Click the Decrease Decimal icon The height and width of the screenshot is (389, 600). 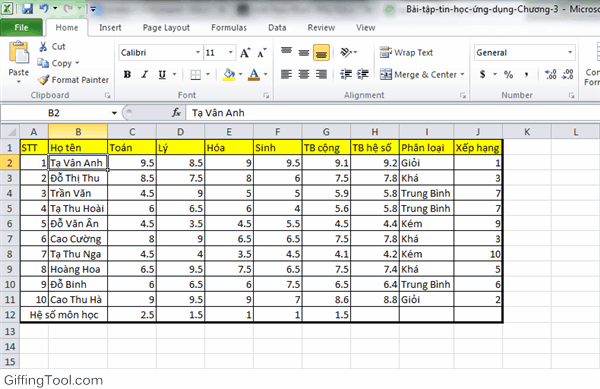coord(567,74)
